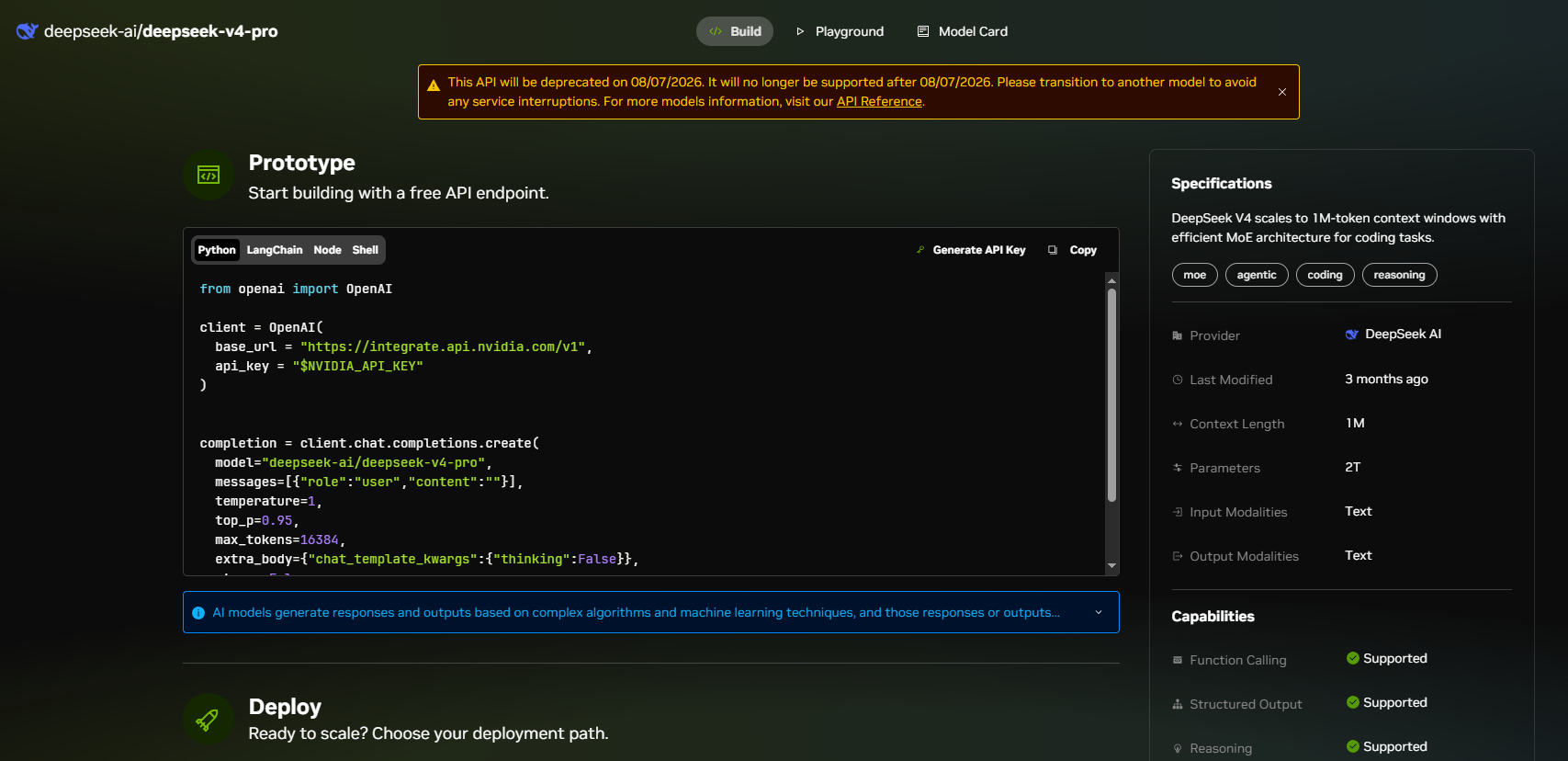
Task: Click the Playground play triangle icon
Action: 800,31
